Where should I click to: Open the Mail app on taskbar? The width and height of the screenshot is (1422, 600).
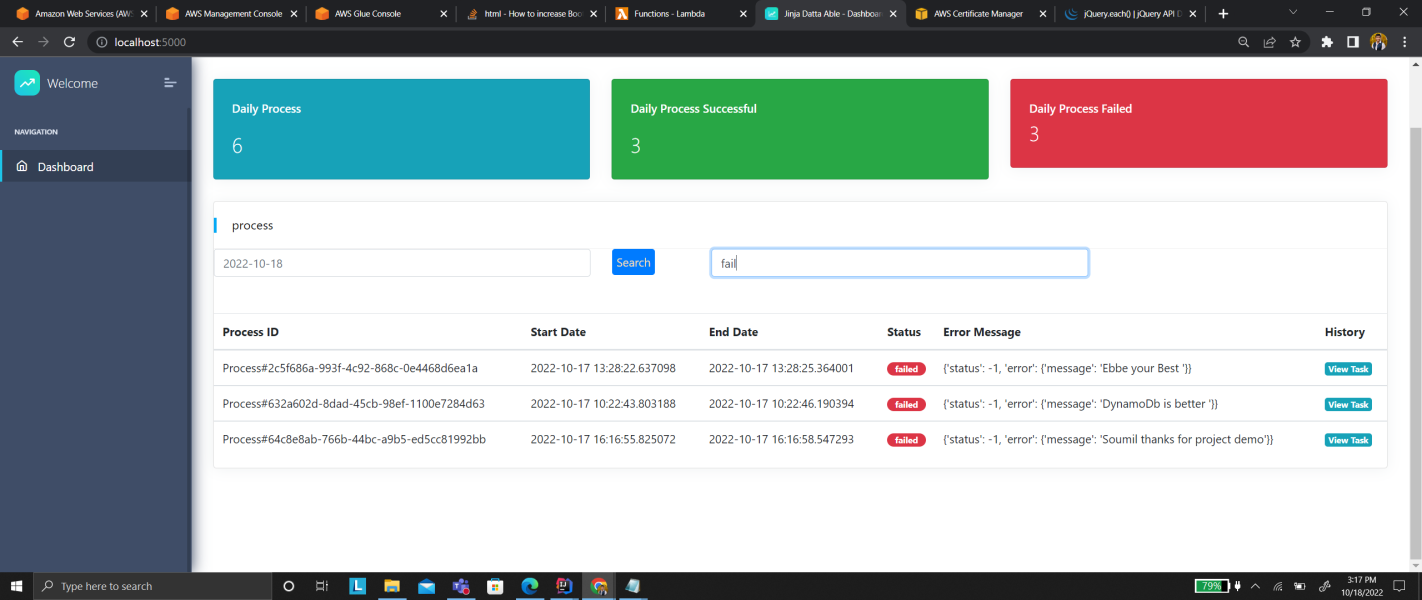427,586
